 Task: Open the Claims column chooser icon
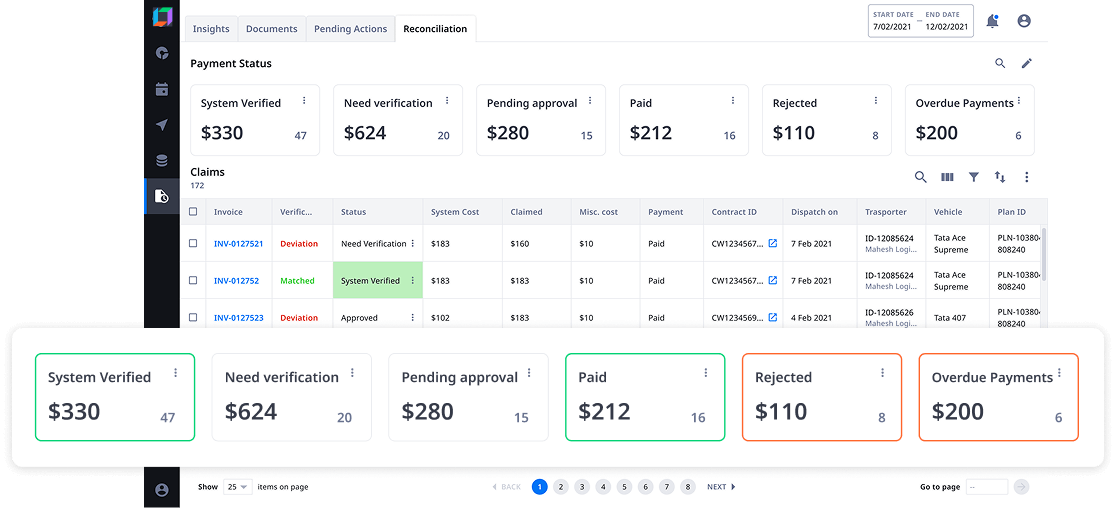point(947,177)
